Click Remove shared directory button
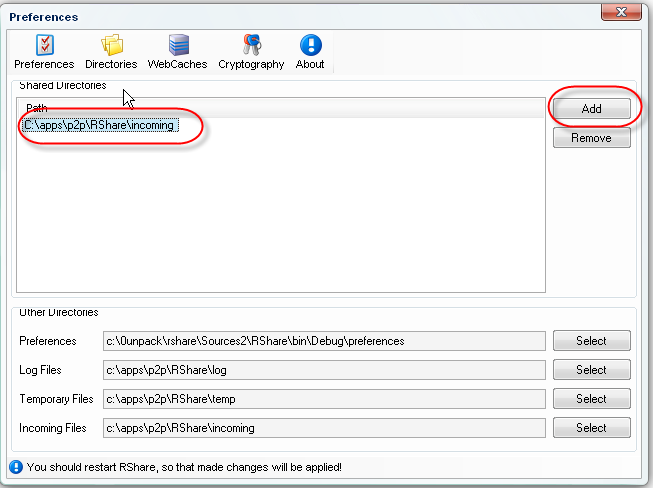The width and height of the screenshot is (653, 488). pos(591,138)
